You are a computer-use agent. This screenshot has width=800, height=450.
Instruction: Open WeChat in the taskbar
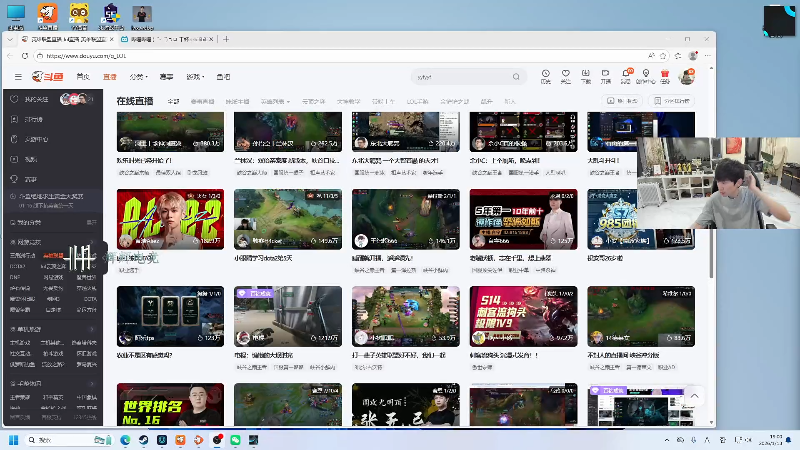click(235, 440)
